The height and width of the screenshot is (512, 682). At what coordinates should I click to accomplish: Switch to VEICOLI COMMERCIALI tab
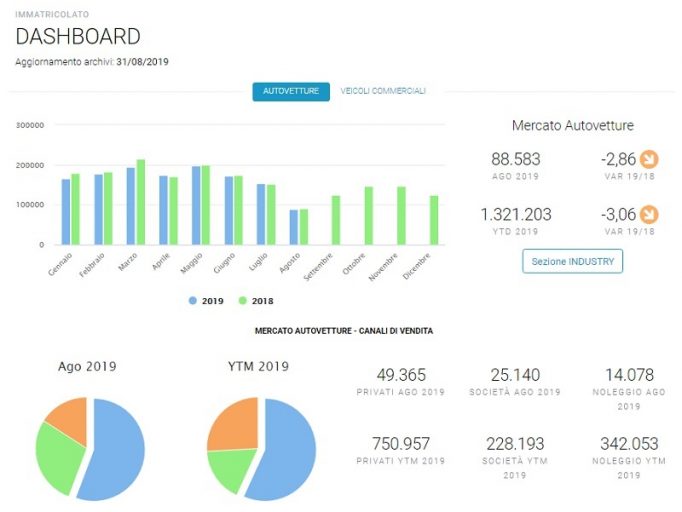(x=383, y=91)
